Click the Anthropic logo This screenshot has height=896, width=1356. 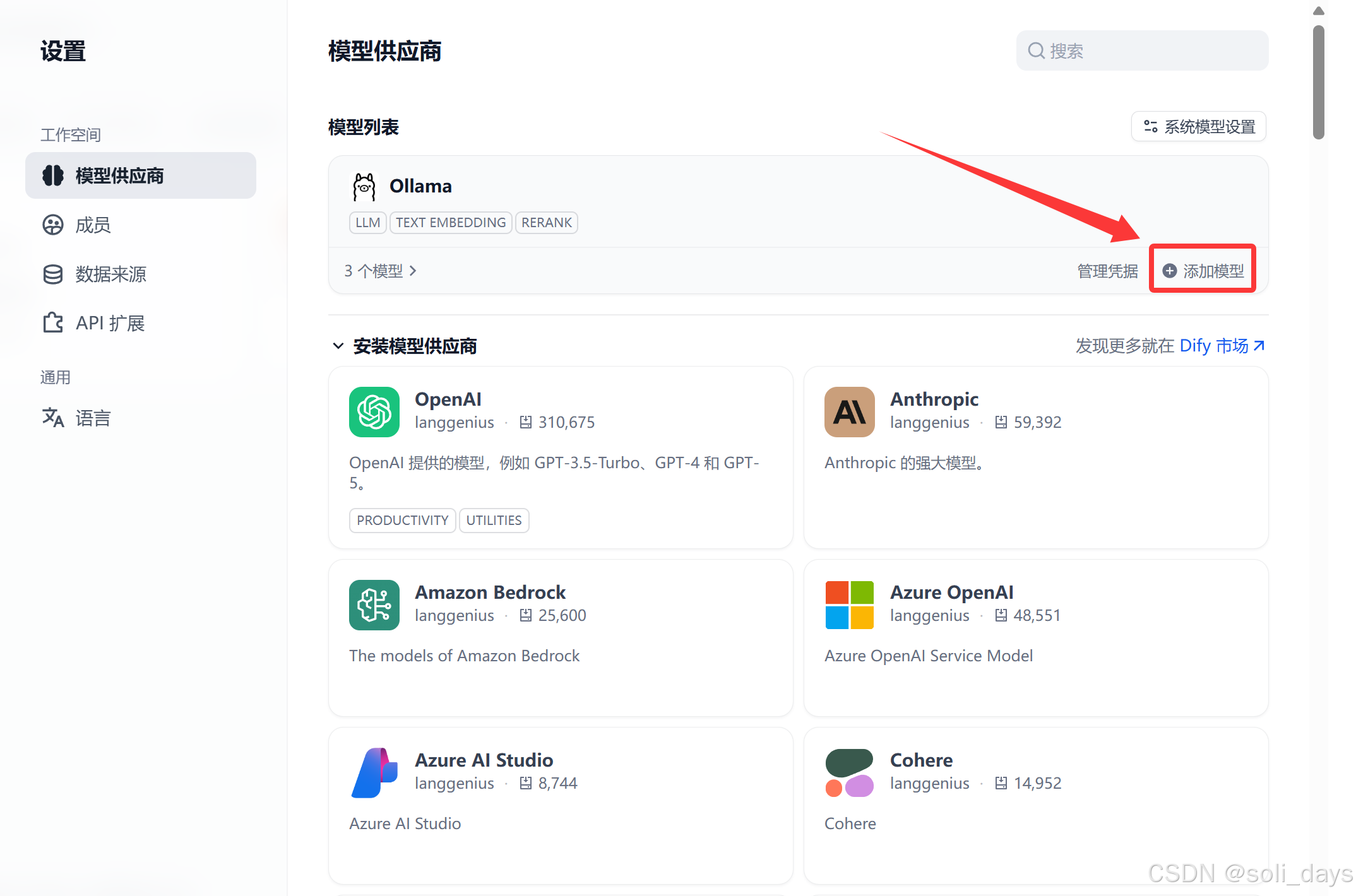click(850, 412)
